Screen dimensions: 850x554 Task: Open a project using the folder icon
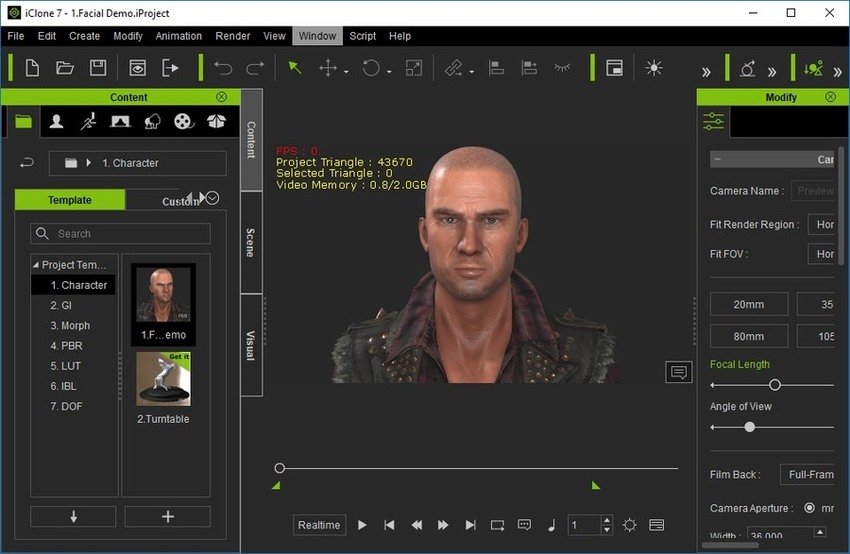65,68
